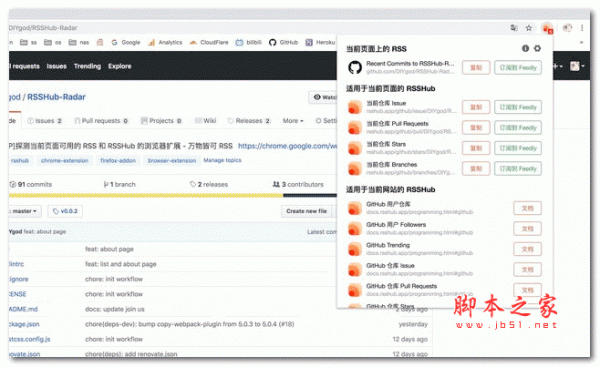The width and height of the screenshot is (600, 367).
Task: Open the ss bookmarks folder
Action: pos(28,42)
